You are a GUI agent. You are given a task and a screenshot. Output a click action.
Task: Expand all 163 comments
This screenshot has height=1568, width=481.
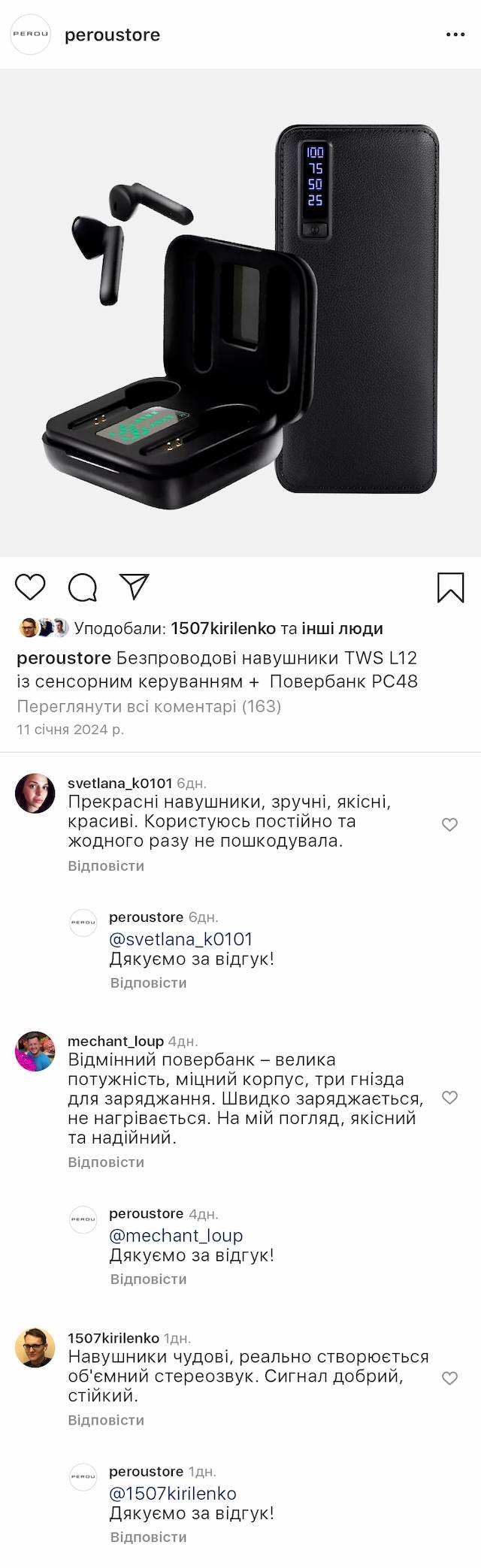coord(149,706)
